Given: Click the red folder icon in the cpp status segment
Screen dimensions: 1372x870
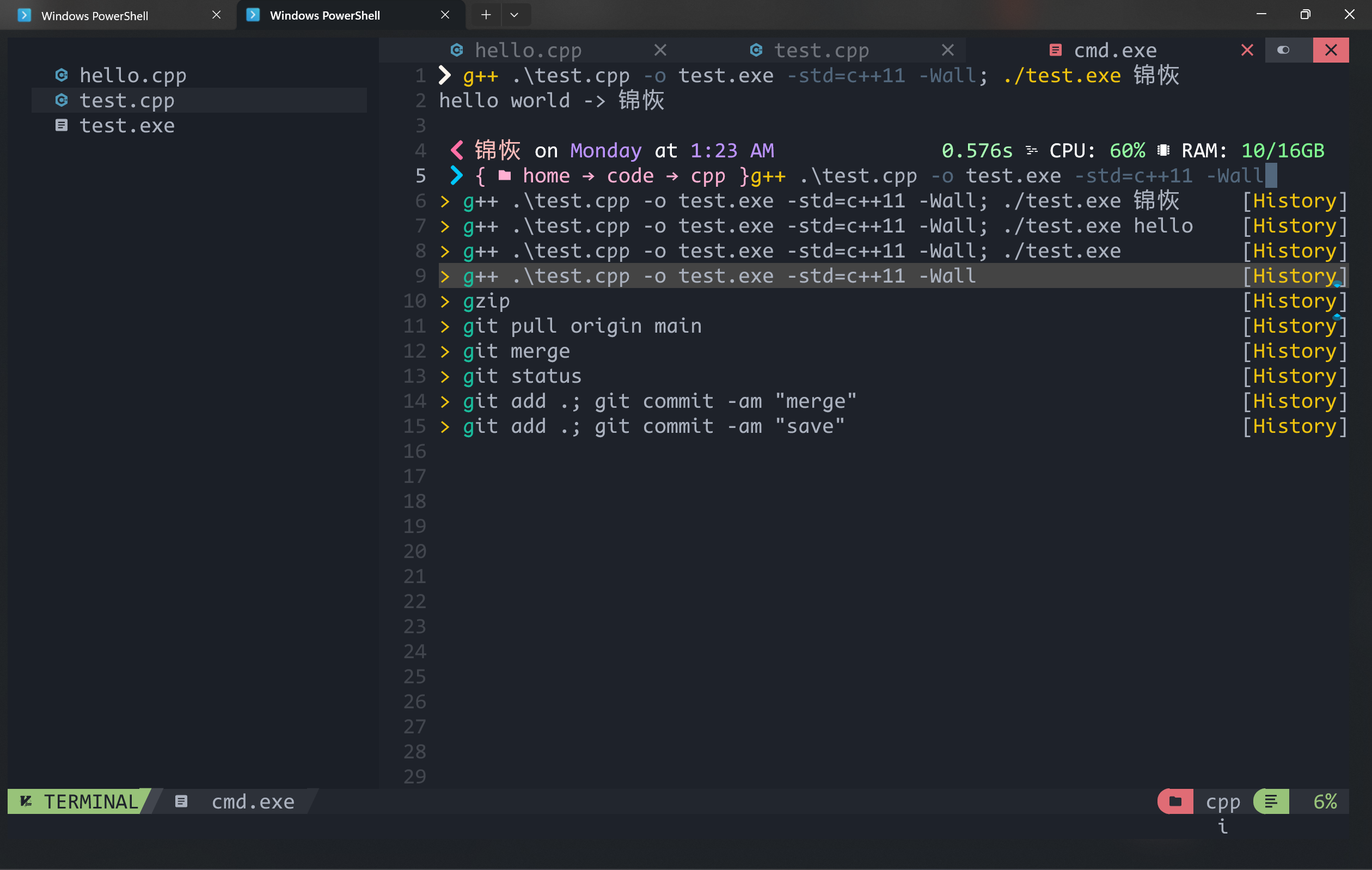Looking at the screenshot, I should pyautogui.click(x=1175, y=801).
